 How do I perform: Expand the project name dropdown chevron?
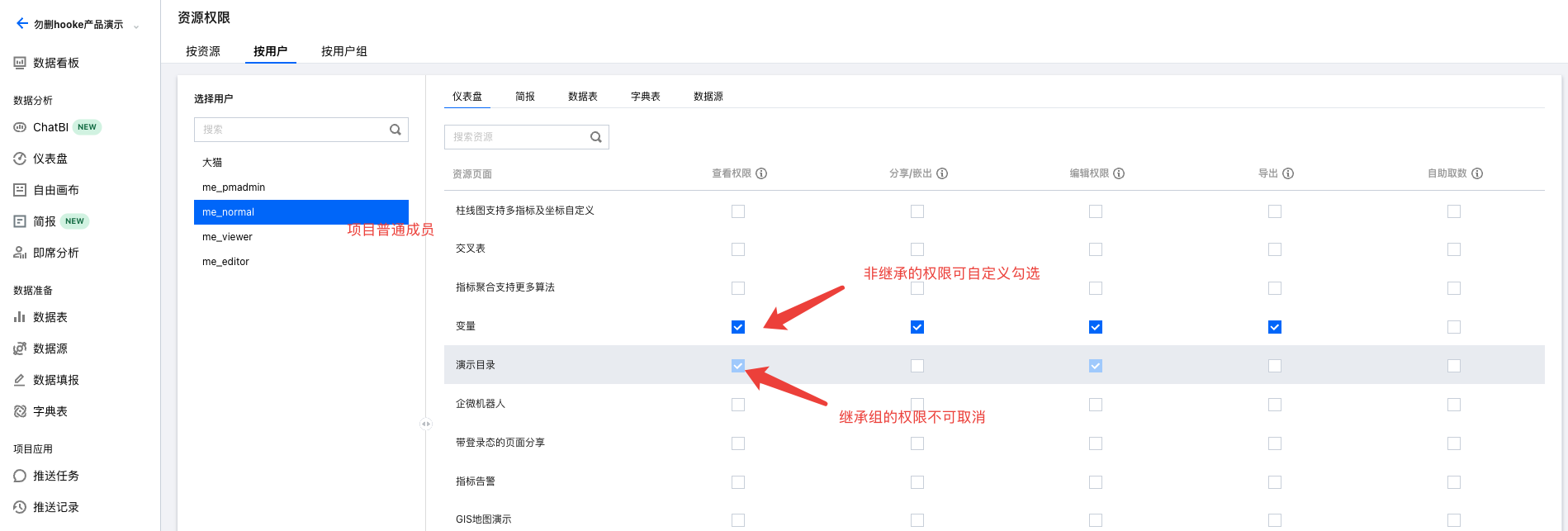point(136,26)
